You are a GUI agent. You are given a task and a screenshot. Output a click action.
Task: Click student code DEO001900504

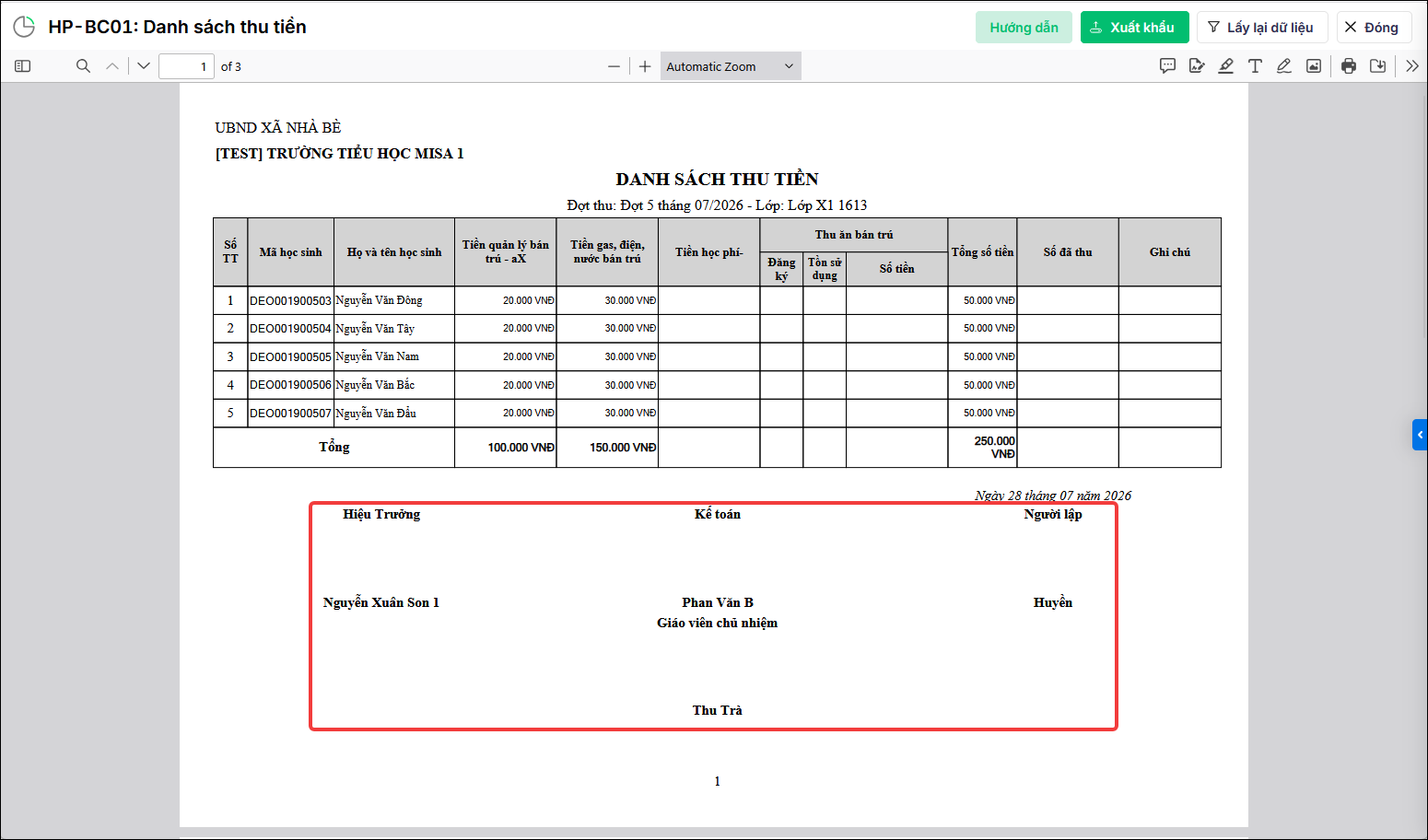tap(290, 329)
